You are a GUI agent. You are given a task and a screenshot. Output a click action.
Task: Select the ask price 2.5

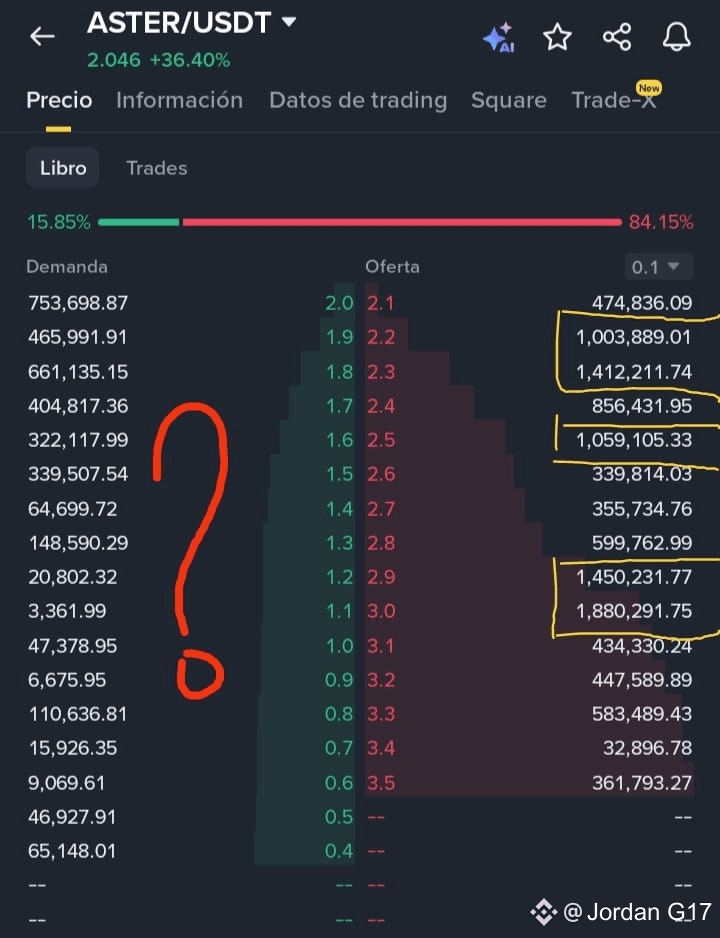click(381, 440)
